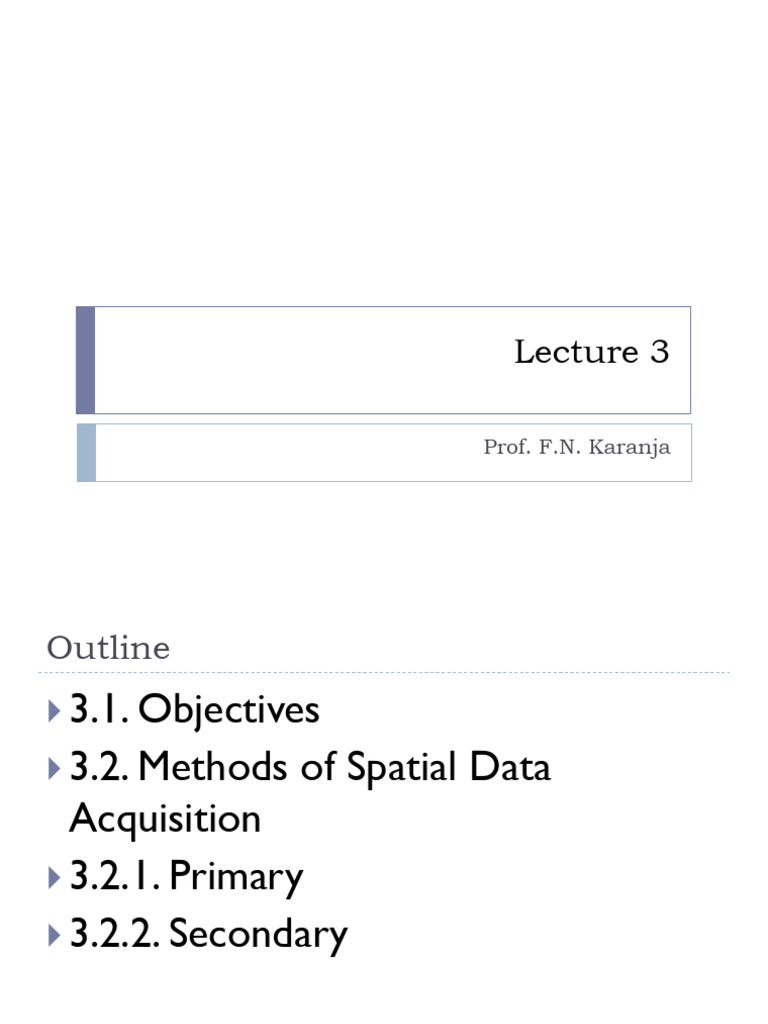Click the number 3.2.2. in the last bullet
The width and height of the screenshot is (768, 1024).
114,934
